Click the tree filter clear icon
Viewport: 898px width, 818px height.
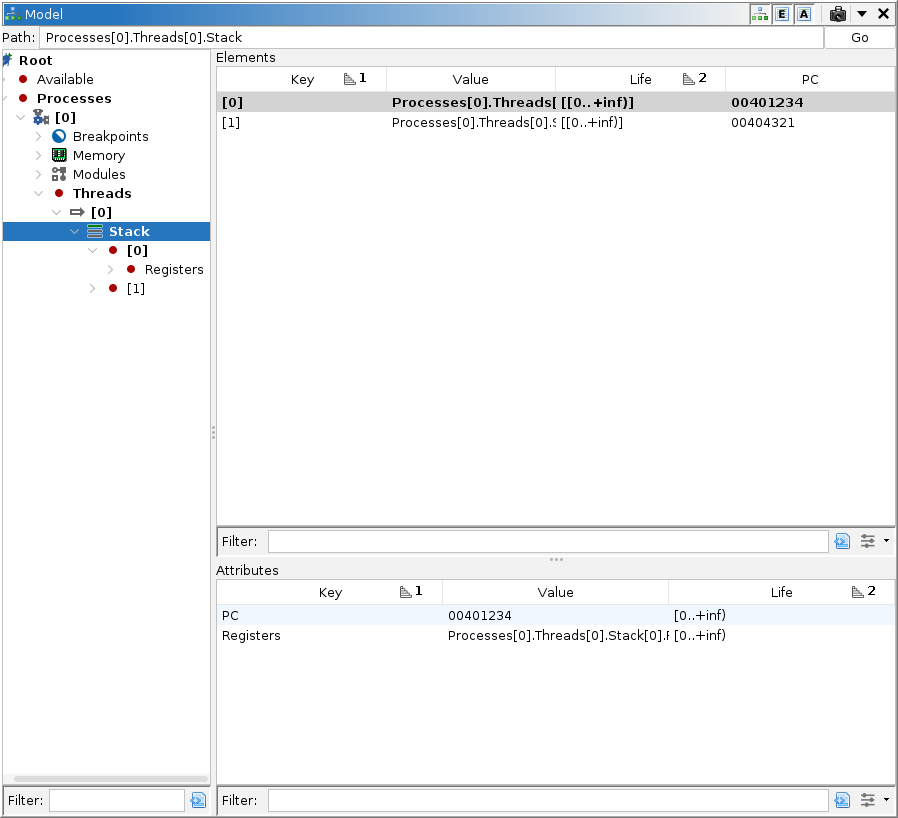pos(198,800)
